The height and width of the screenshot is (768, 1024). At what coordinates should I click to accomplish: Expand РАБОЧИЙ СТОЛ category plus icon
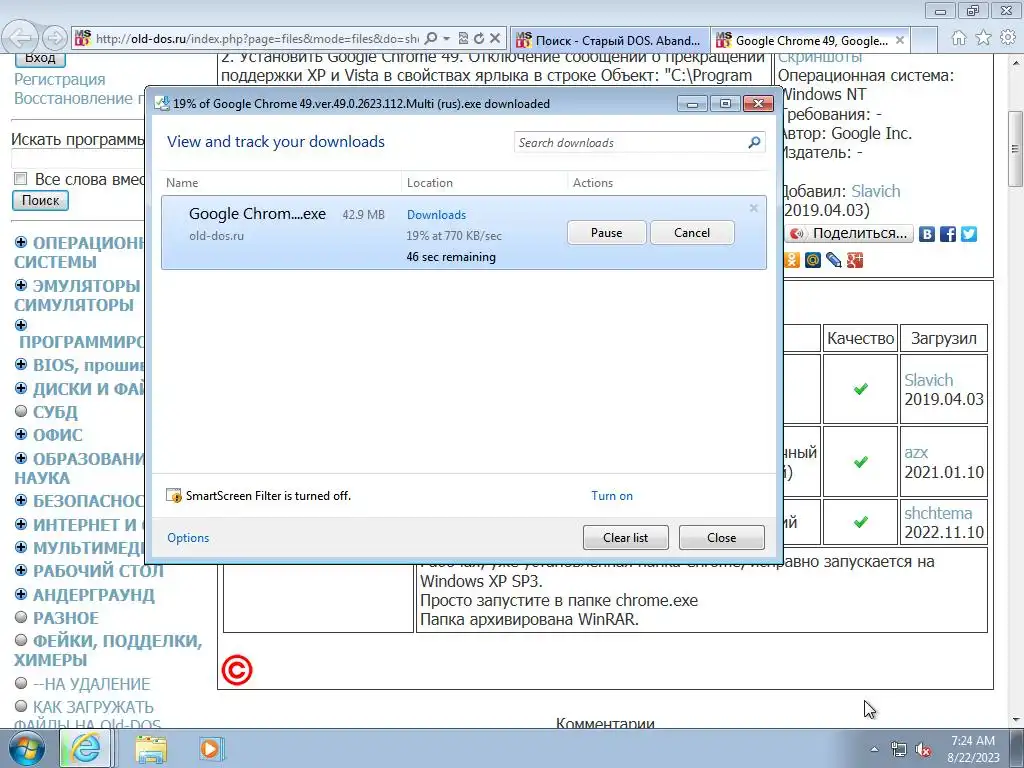(21, 570)
